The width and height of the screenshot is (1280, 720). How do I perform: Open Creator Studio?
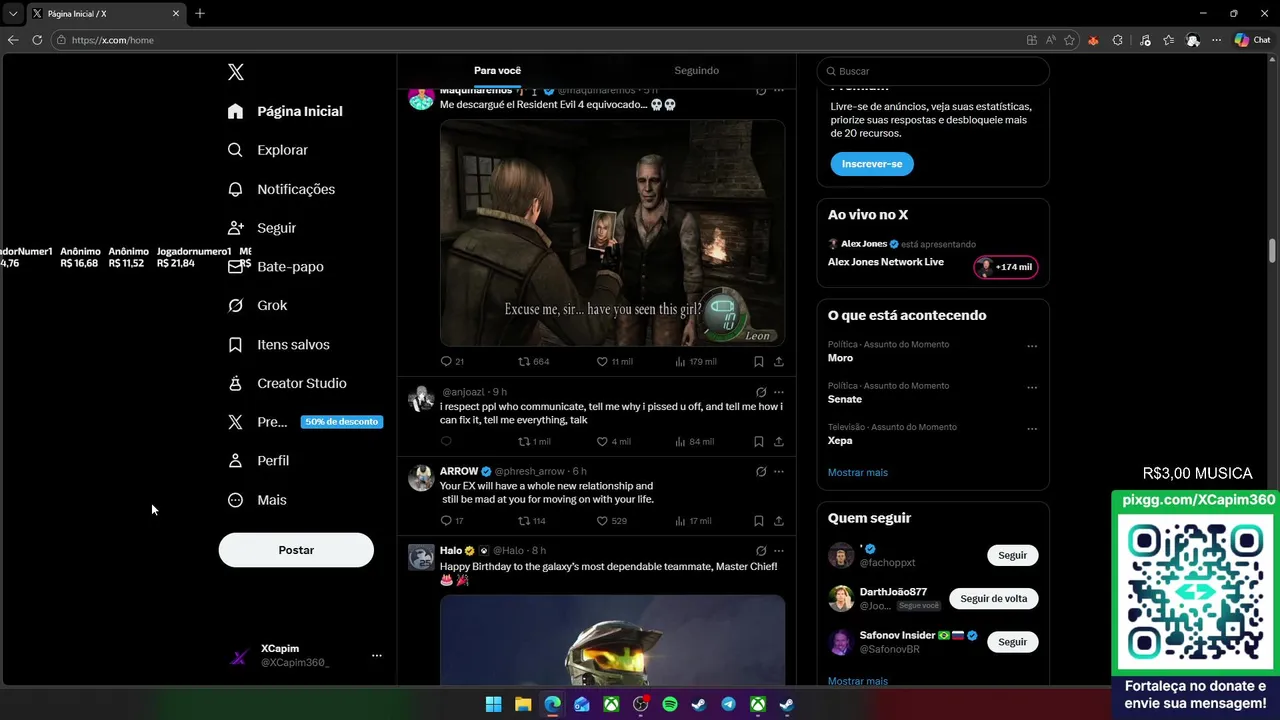pos(287,384)
